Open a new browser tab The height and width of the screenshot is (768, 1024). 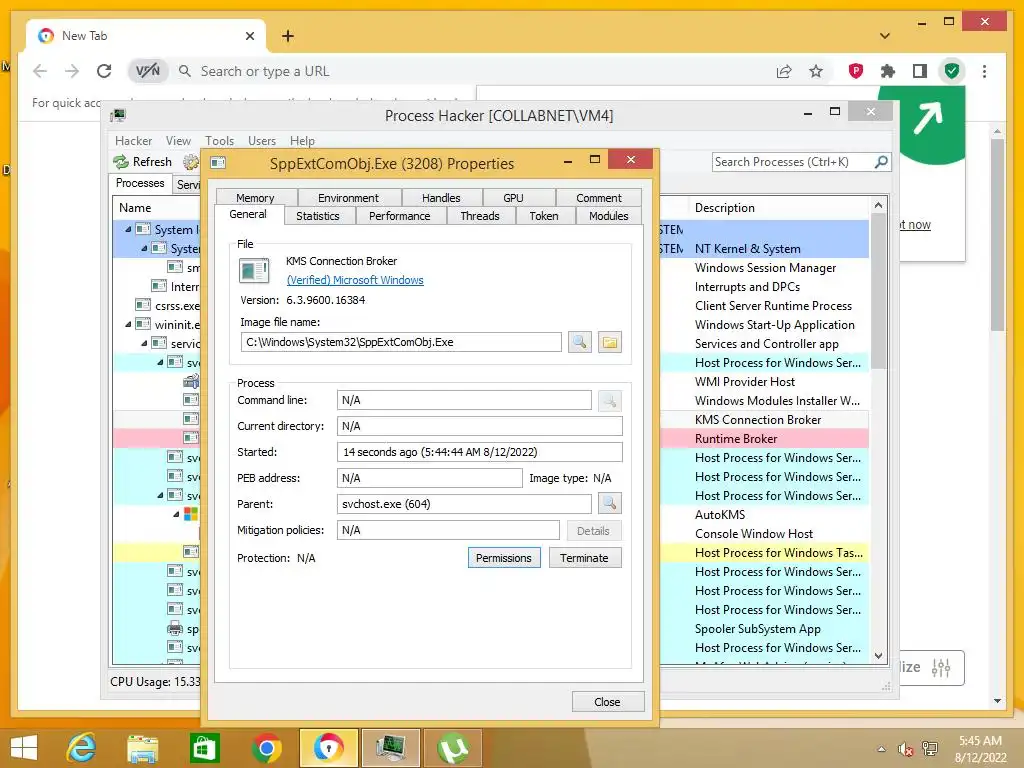click(287, 36)
